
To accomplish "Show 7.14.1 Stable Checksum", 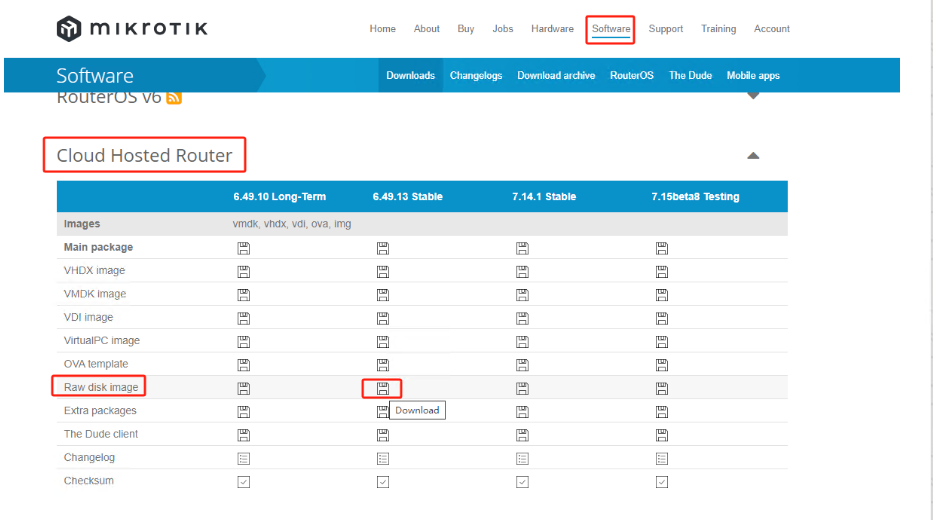I will coord(522,482).
